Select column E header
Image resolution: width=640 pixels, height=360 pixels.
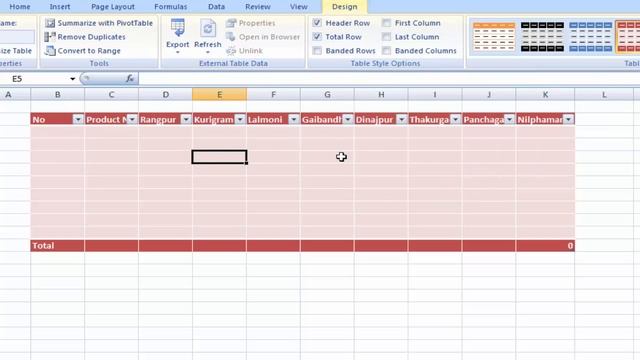(x=219, y=95)
